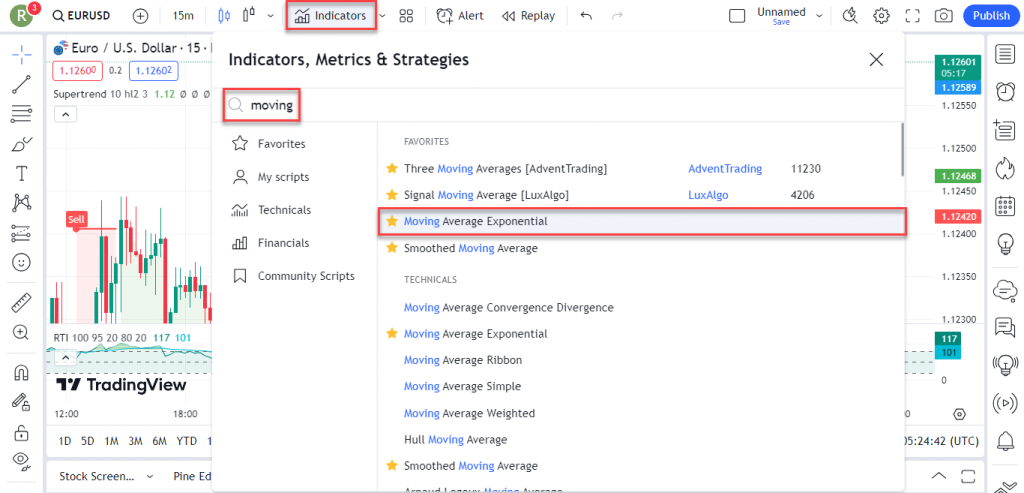Open the Unnamed layout dropdown arrow

tap(820, 16)
